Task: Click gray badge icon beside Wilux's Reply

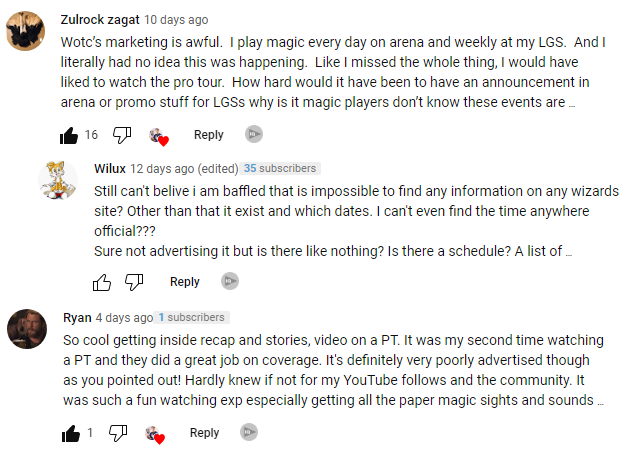Action: coord(231,282)
